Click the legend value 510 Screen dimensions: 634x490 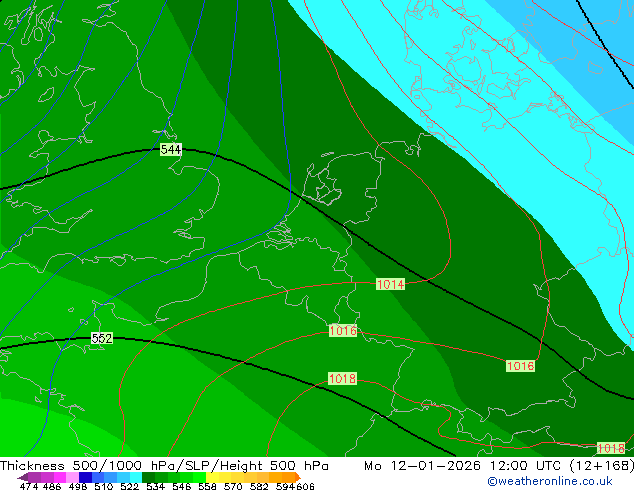[104, 486]
